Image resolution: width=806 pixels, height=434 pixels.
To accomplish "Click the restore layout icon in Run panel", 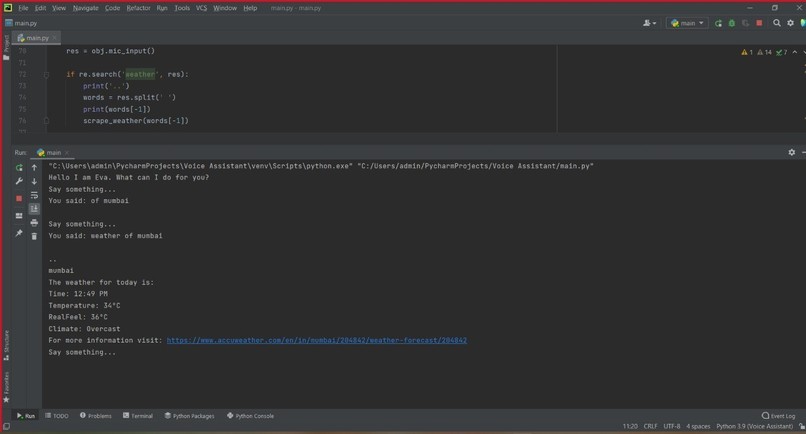I will pos(19,216).
